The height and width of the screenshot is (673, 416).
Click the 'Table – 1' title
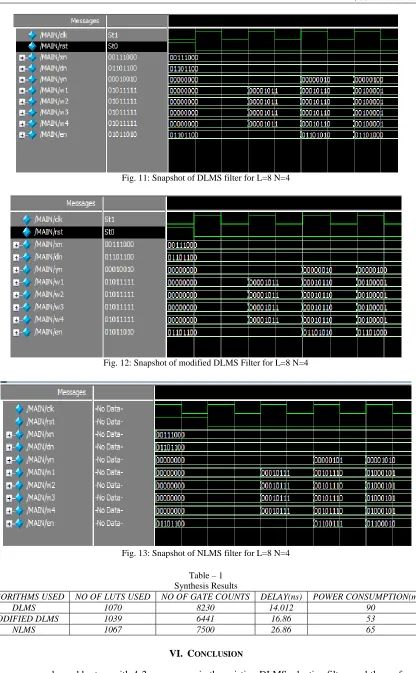pyautogui.click(x=206, y=576)
